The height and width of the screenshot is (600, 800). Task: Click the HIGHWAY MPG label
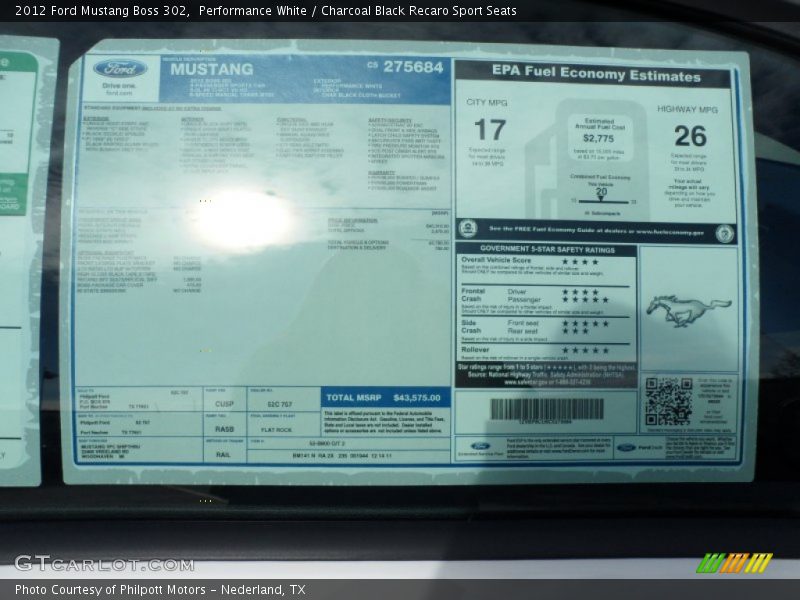[687, 109]
